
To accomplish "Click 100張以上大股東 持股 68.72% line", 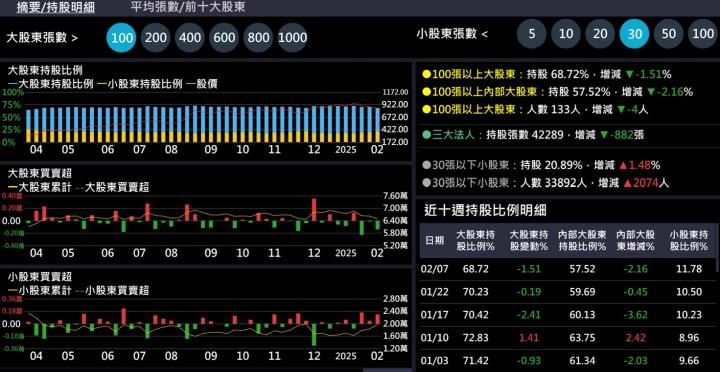I will coord(547,74).
